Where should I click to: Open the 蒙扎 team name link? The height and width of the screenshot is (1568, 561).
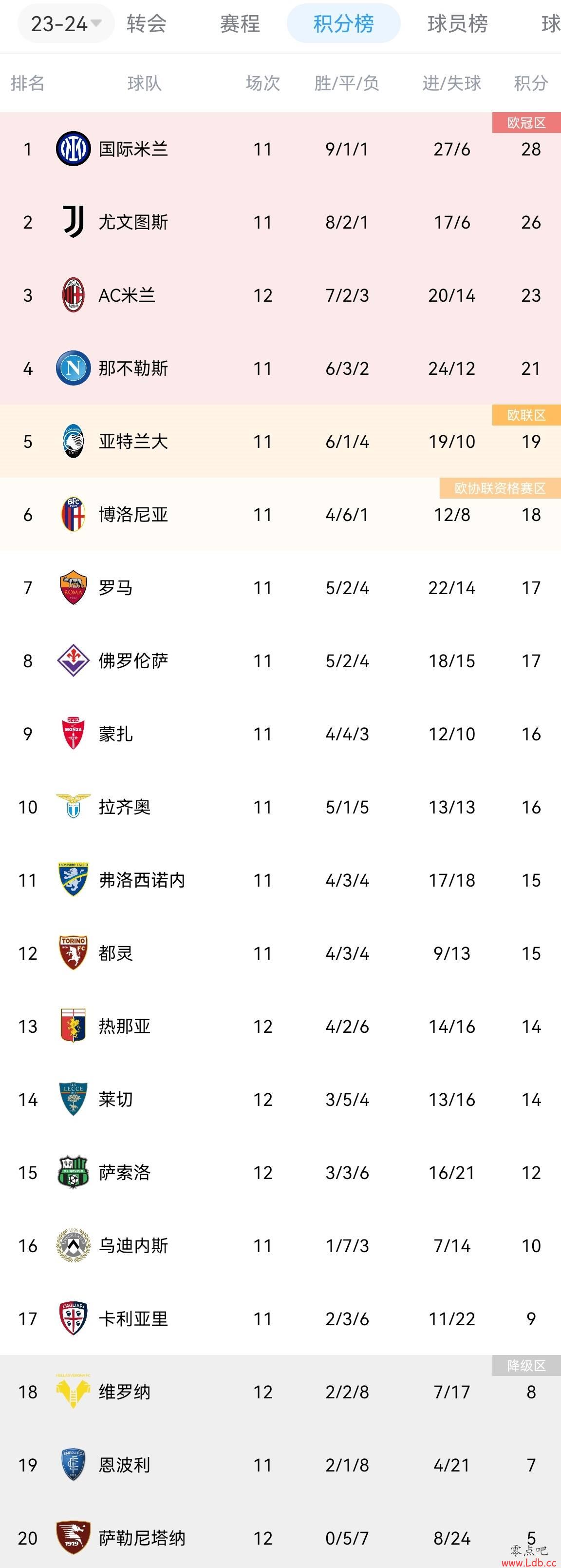(115, 734)
